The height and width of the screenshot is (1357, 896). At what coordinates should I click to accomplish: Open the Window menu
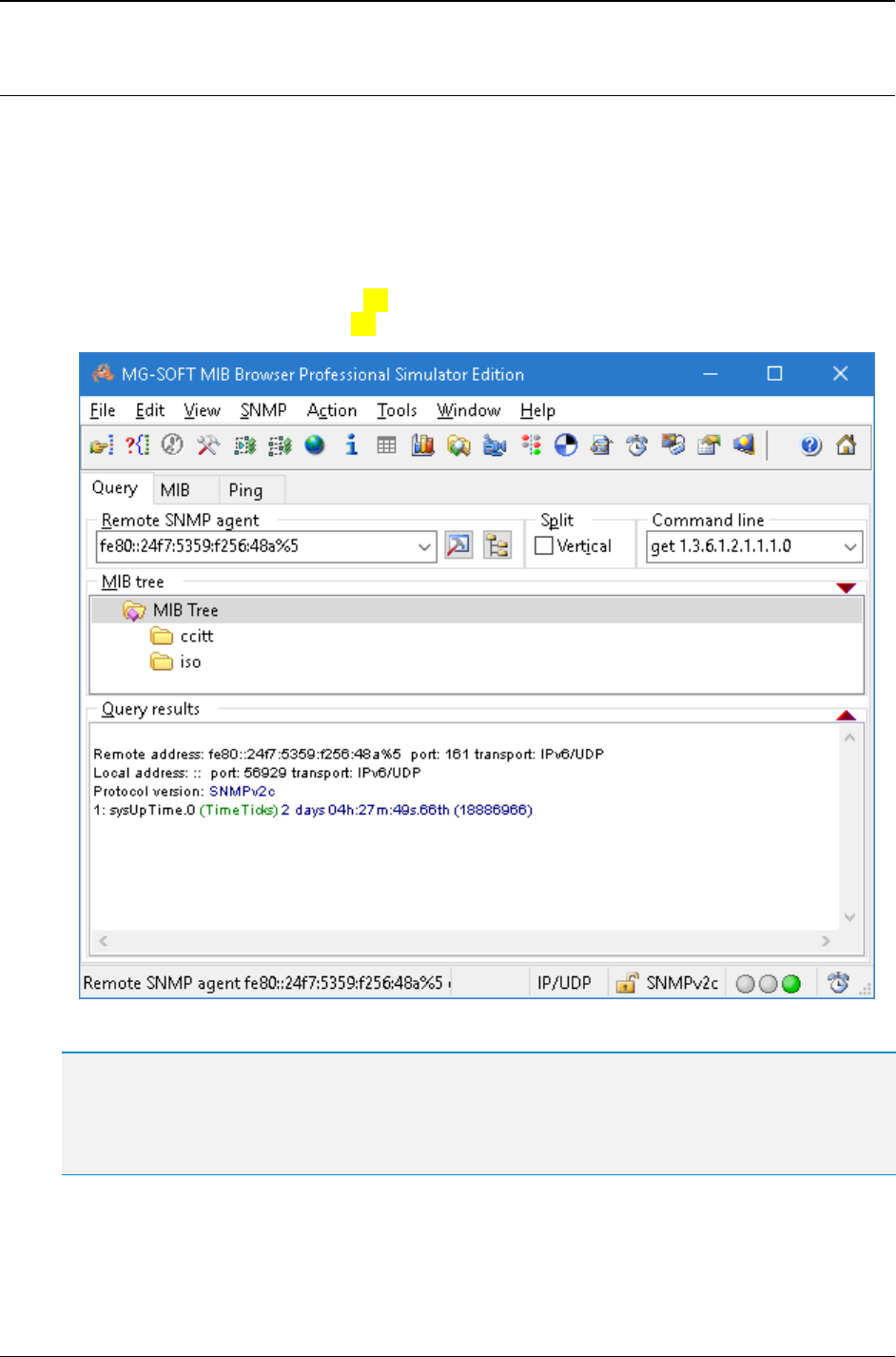coord(469,410)
